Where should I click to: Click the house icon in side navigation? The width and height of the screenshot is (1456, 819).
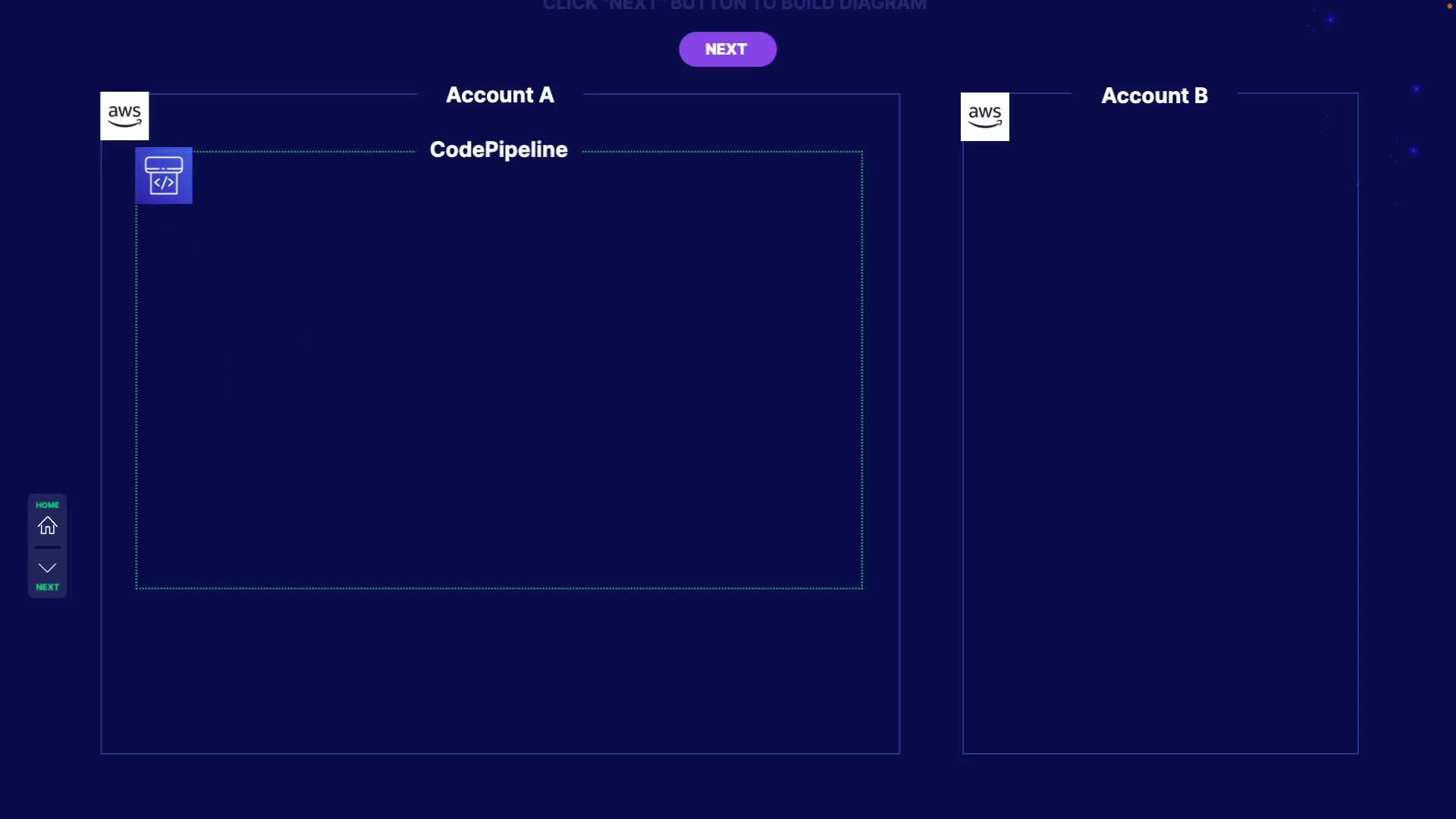47,526
